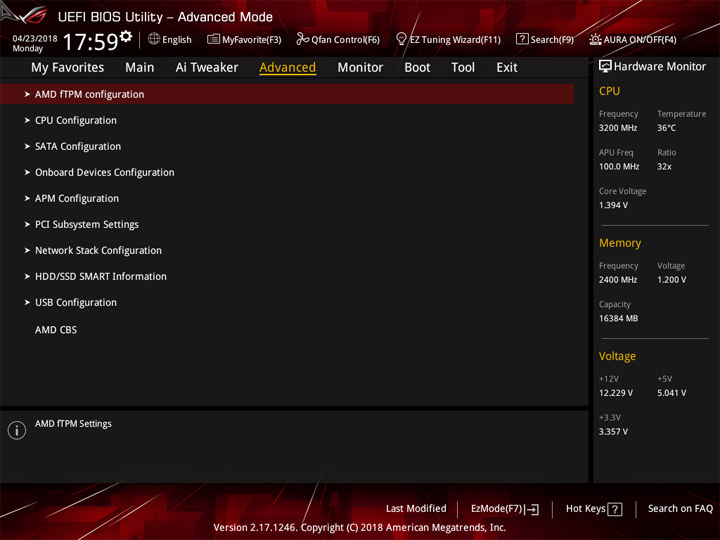Click the AURA light icon
The image size is (720, 540).
click(x=595, y=39)
